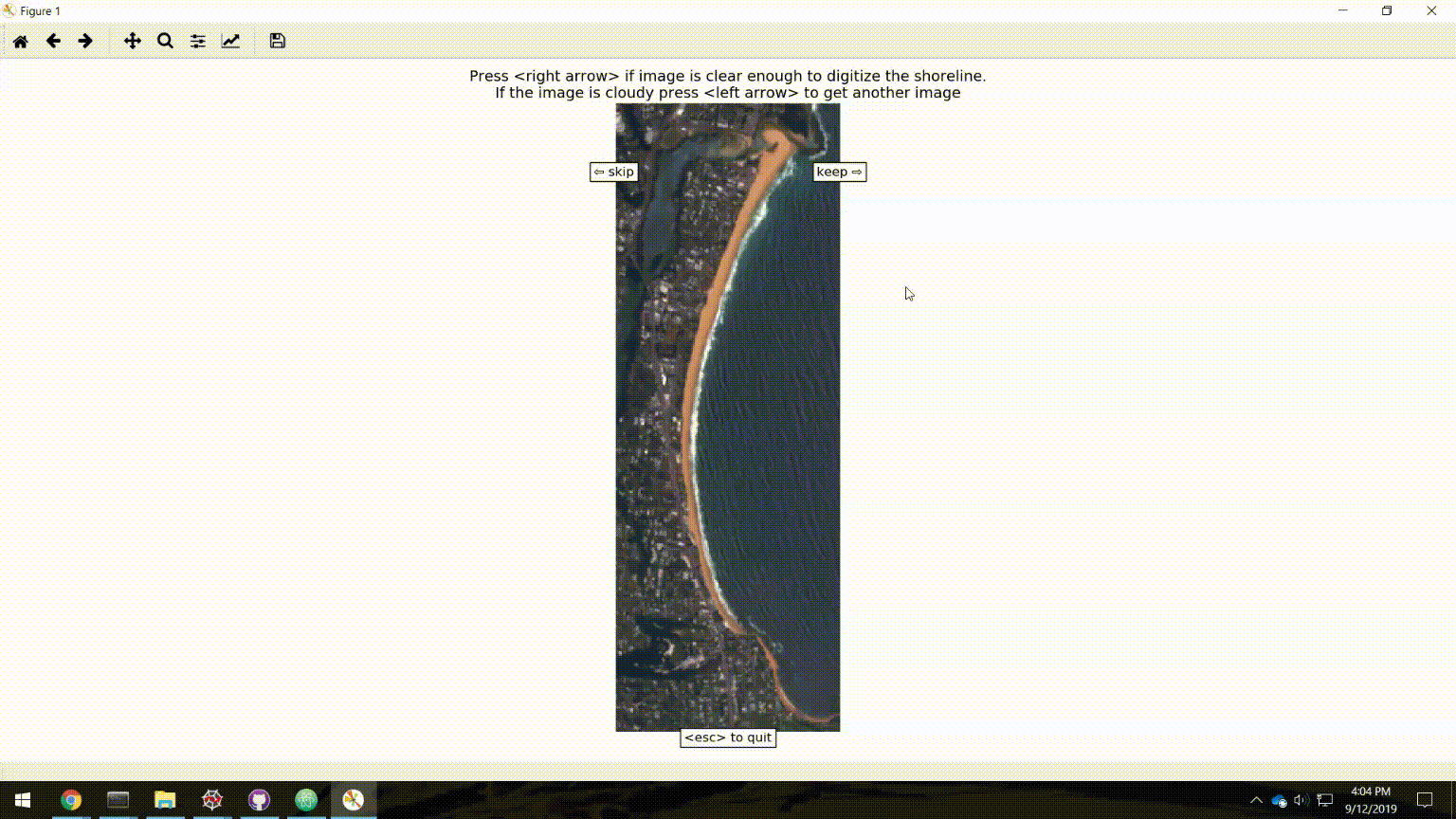This screenshot has width=1456, height=819.
Task: Go back to previous view
Action: pos(53,41)
